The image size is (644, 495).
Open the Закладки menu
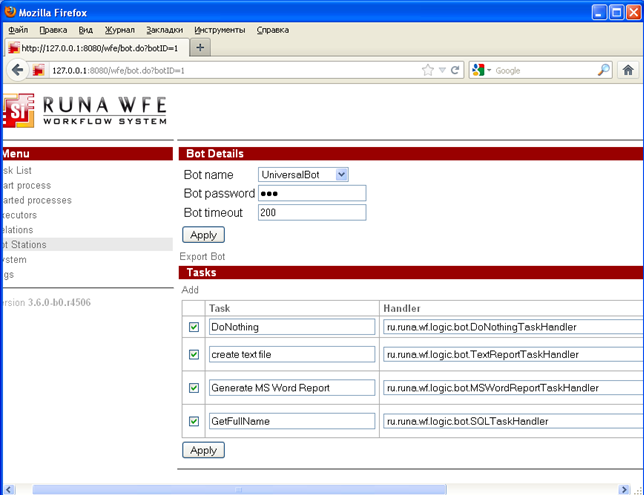coord(164,30)
